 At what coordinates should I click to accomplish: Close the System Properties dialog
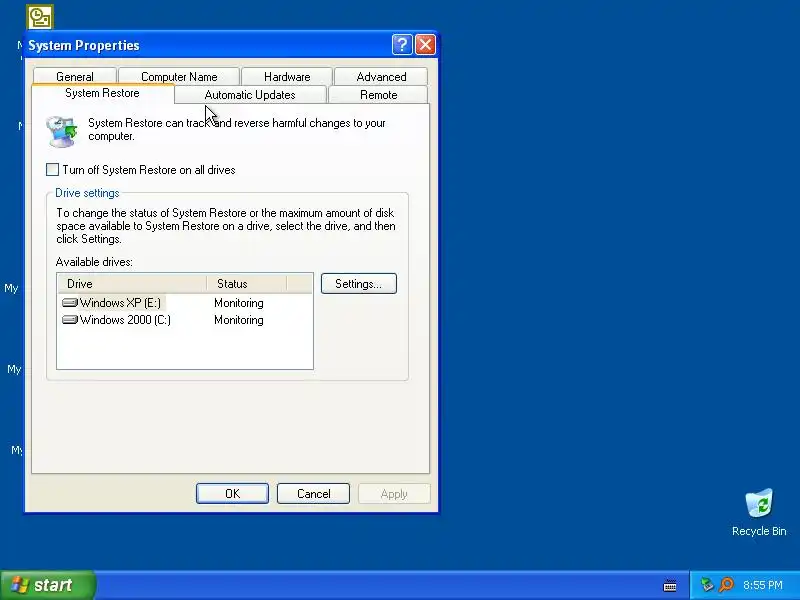tap(426, 45)
